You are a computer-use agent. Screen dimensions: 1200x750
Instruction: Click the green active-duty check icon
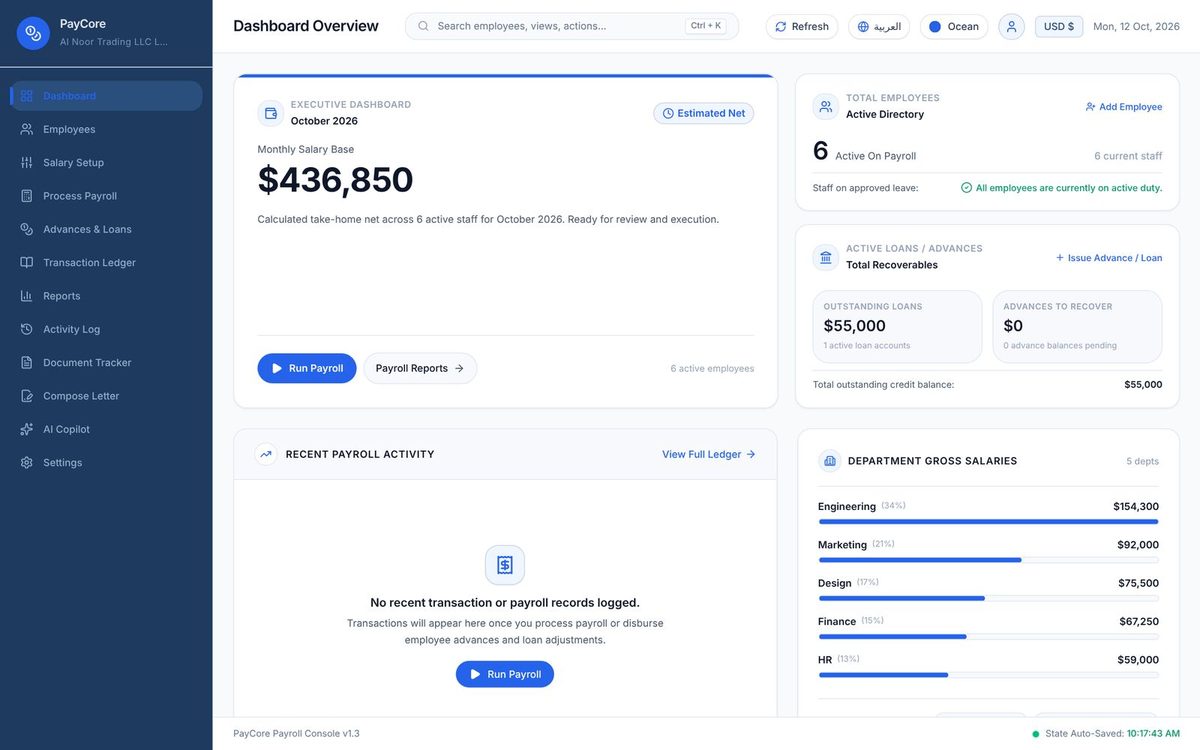(x=967, y=188)
